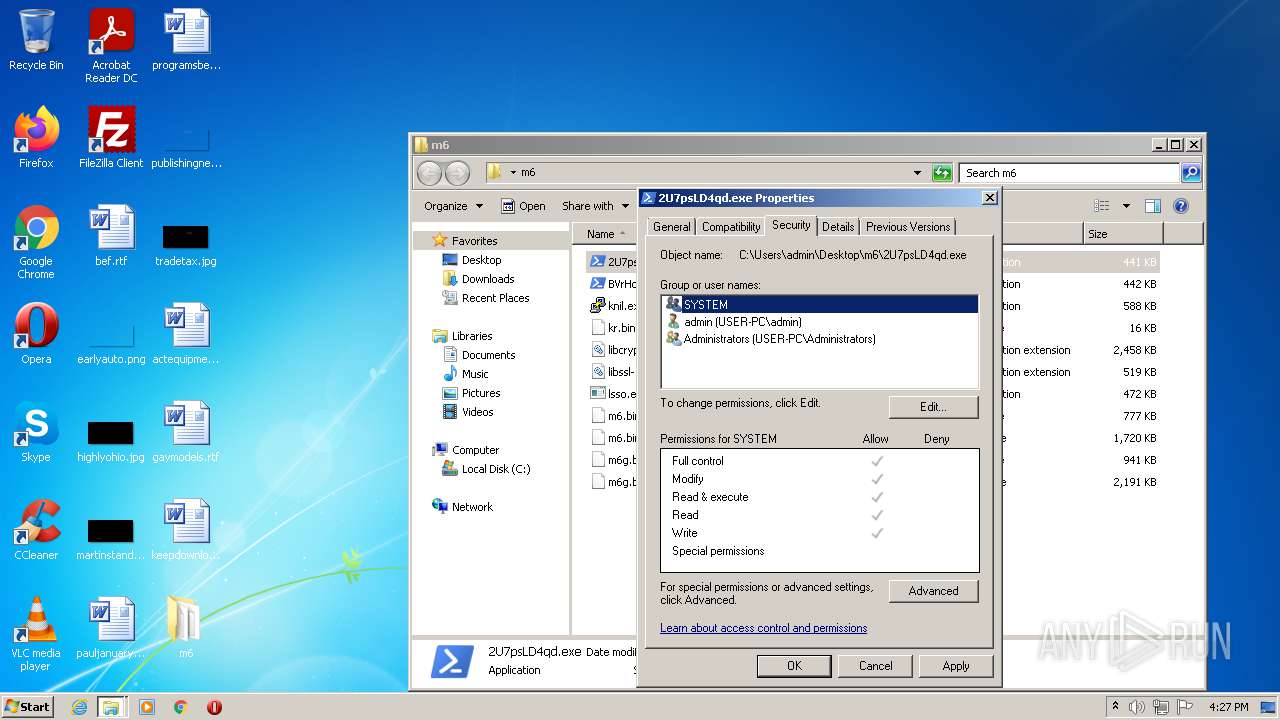This screenshot has height=720, width=1280.
Task: Click the Explorer Forward navigation button
Action: click(457, 173)
